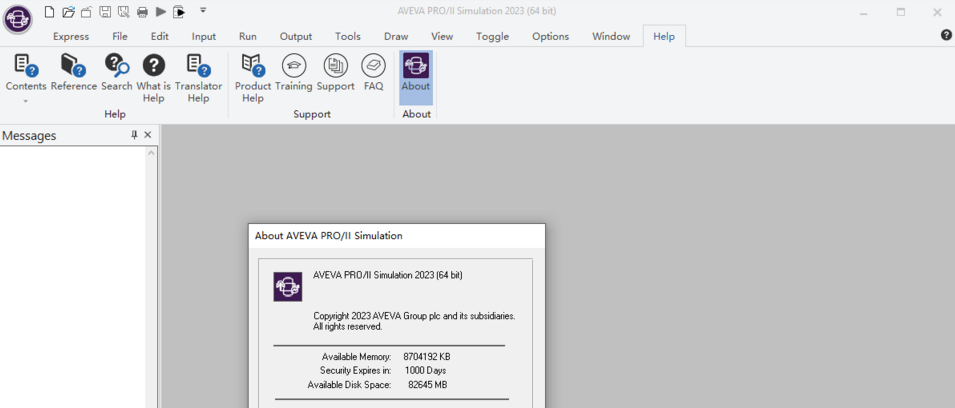Switch to the Input tab

pos(204,37)
